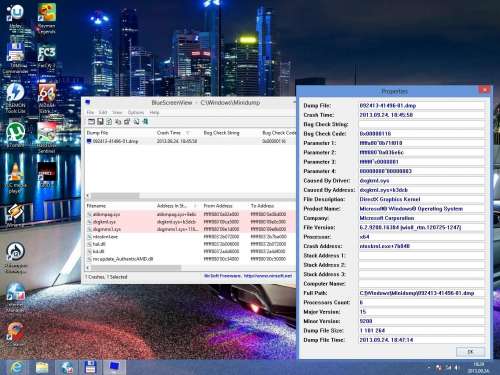The height and width of the screenshot is (375, 500).
Task: Open the Total Commander desktop shortcut
Action: click(x=15, y=58)
